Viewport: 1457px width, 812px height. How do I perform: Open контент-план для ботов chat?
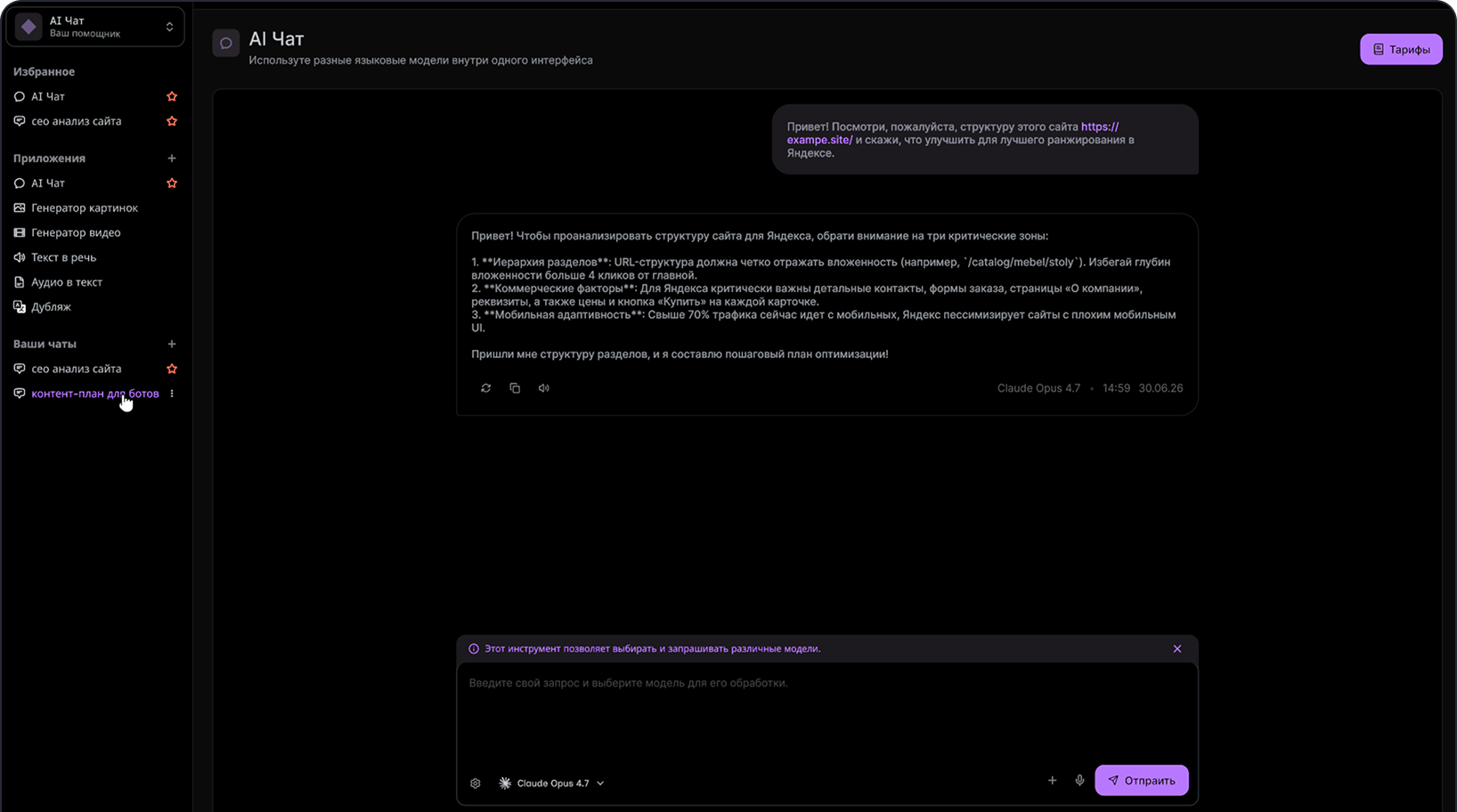[95, 394]
